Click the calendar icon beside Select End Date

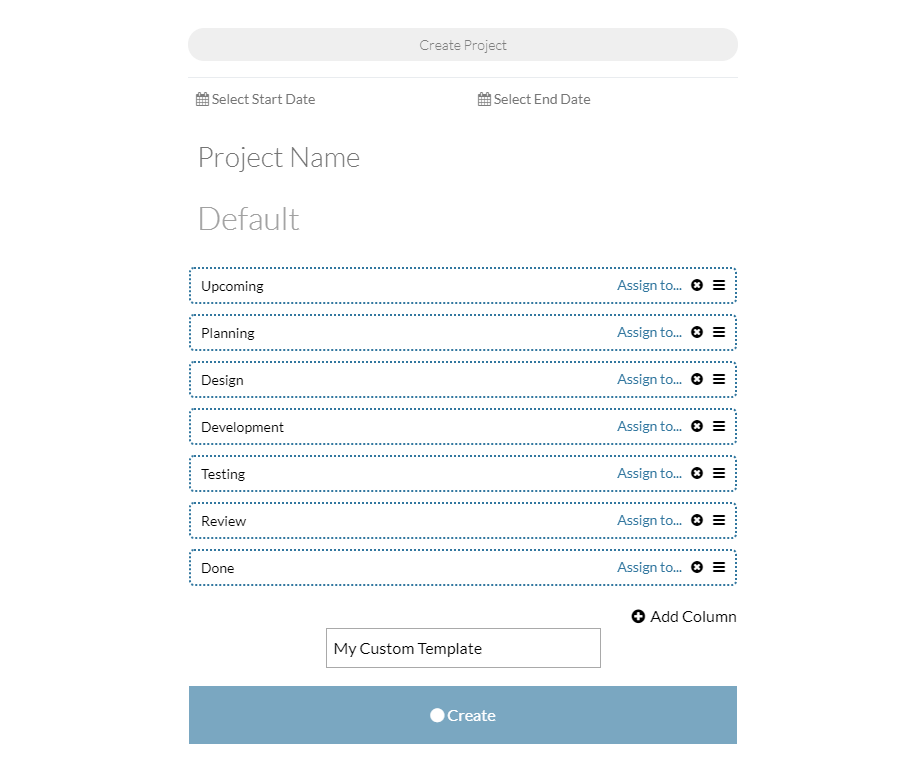pos(484,99)
